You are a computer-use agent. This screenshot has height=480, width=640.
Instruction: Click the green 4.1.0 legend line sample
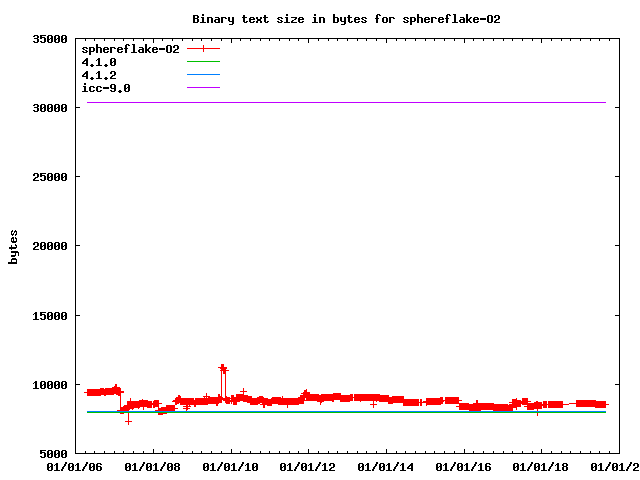tap(203, 62)
